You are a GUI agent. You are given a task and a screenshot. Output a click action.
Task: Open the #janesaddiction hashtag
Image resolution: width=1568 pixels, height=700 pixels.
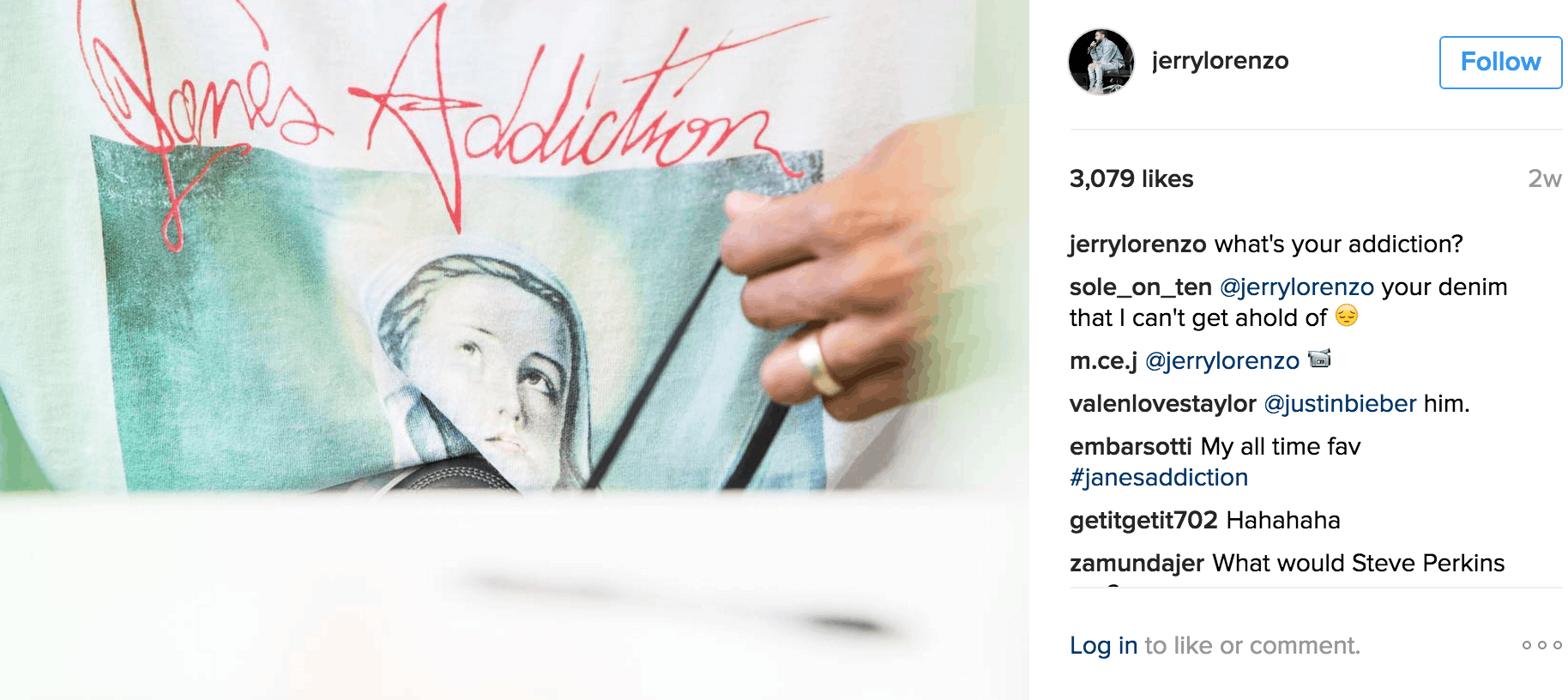coord(1159,477)
